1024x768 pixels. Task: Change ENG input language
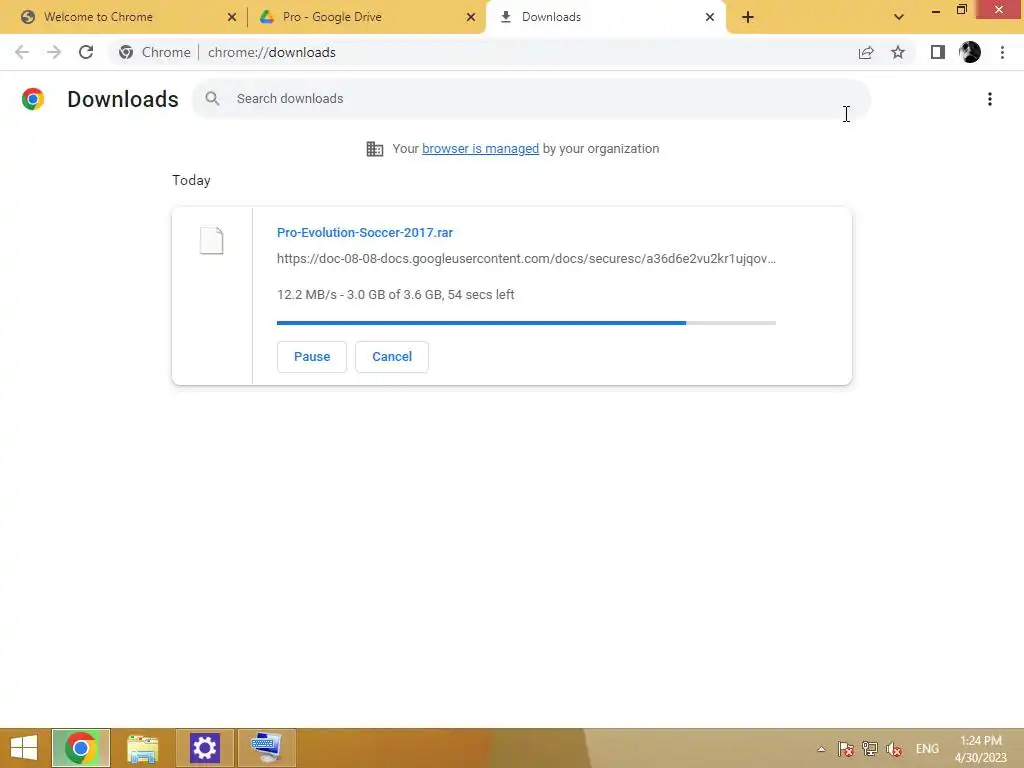click(x=927, y=749)
